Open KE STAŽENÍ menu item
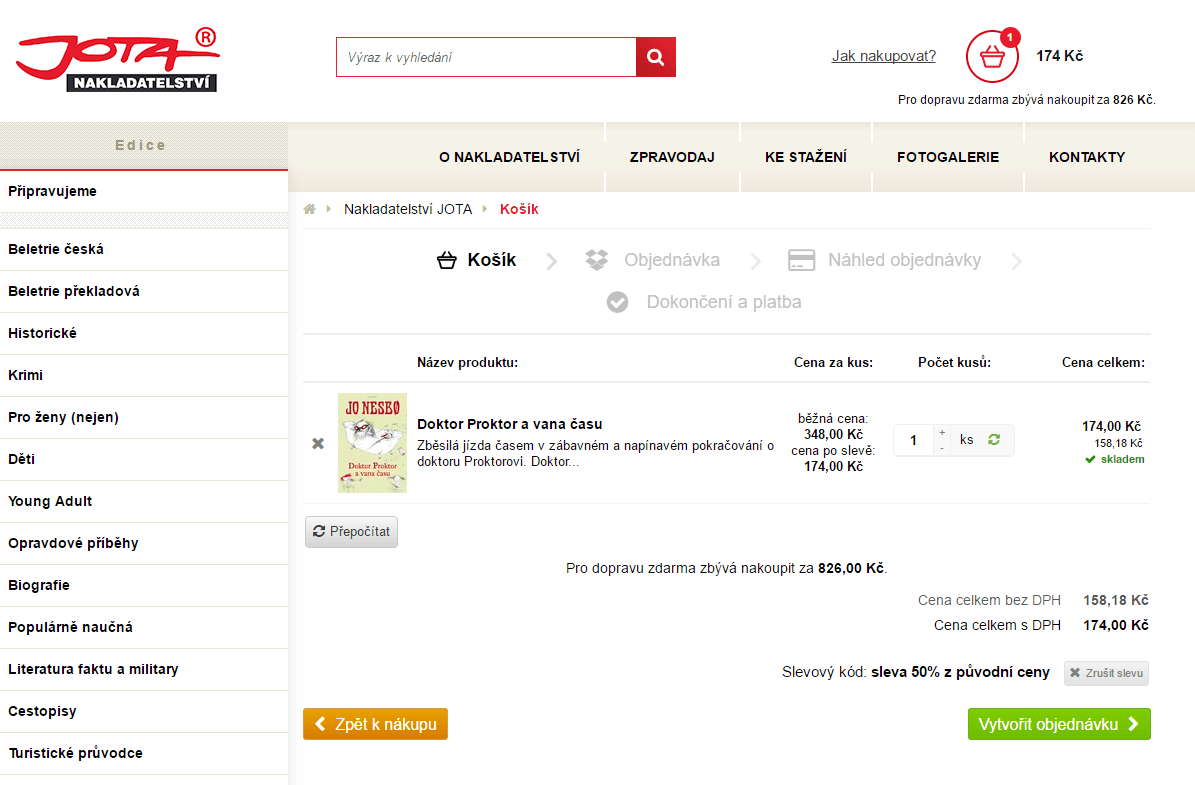The width and height of the screenshot is (1195, 785). point(806,157)
